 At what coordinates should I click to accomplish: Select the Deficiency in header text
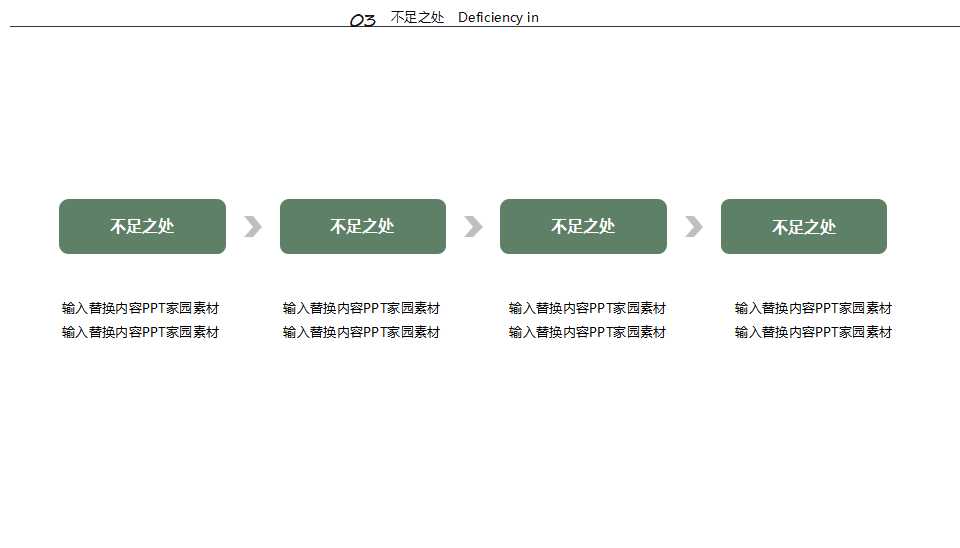[x=498, y=17]
